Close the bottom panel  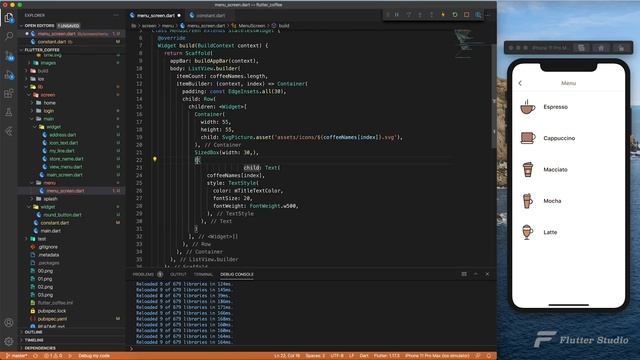tap(487, 274)
